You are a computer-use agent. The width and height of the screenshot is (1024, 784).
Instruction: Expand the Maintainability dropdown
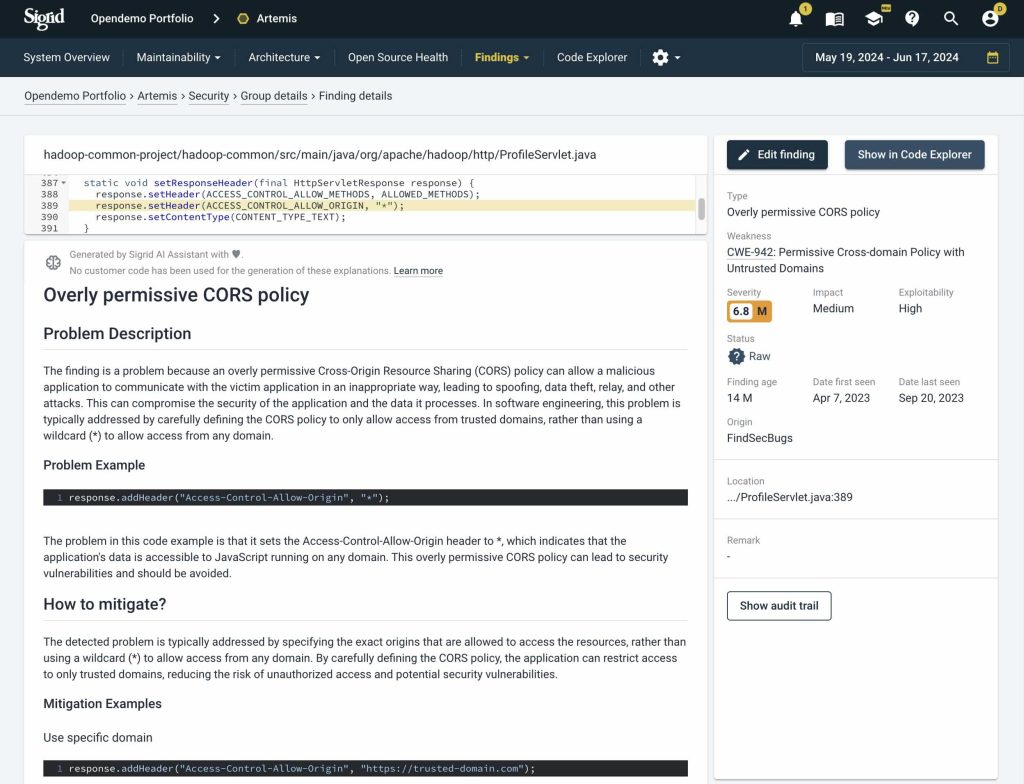point(178,57)
